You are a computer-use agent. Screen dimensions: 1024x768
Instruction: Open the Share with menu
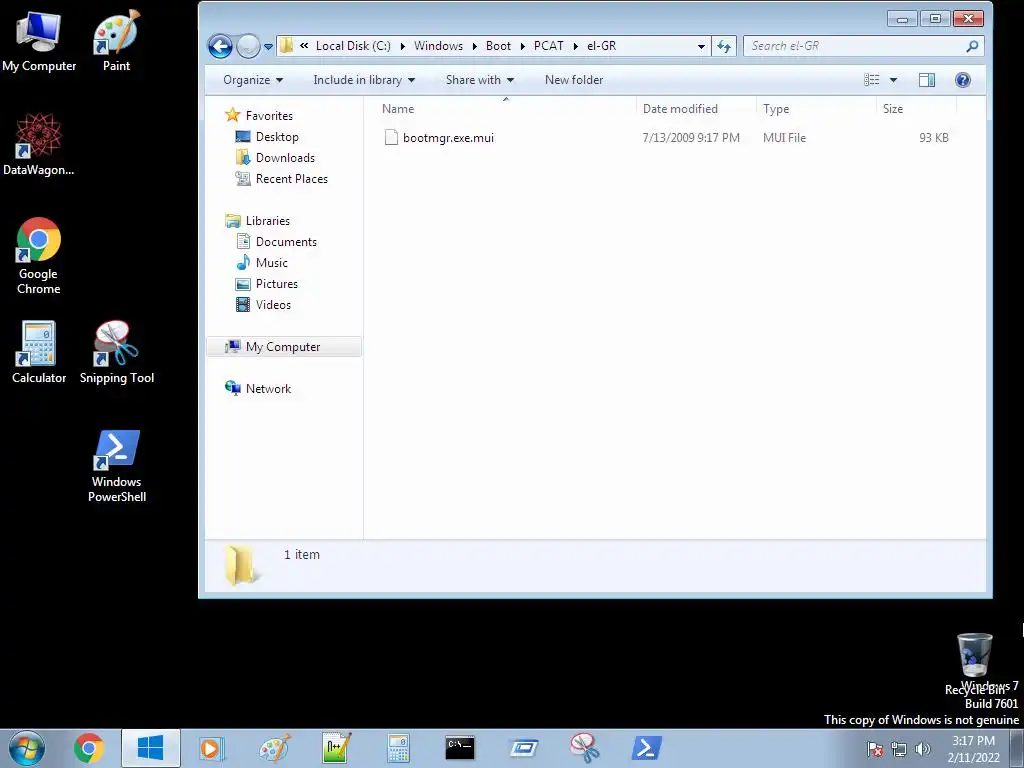[x=479, y=80]
